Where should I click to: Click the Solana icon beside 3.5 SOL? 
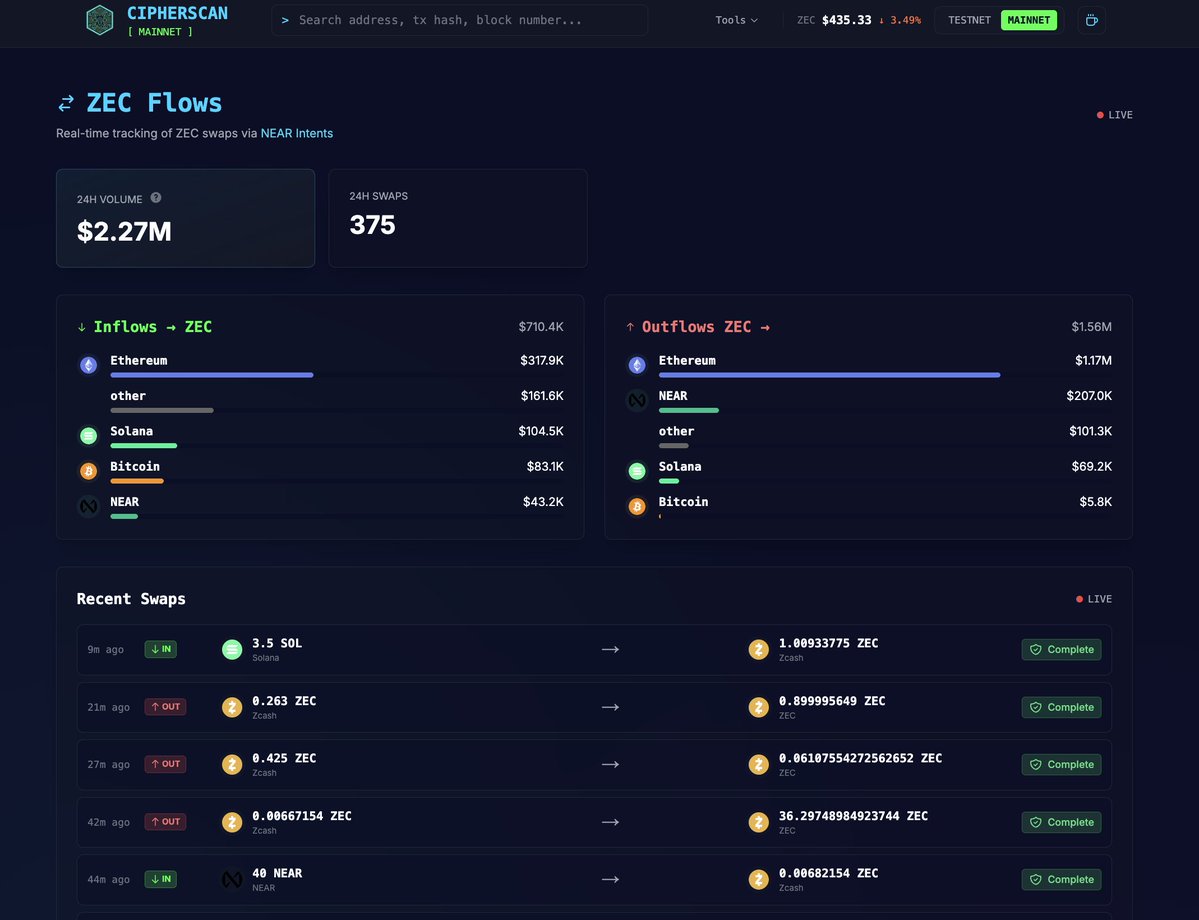click(x=232, y=649)
